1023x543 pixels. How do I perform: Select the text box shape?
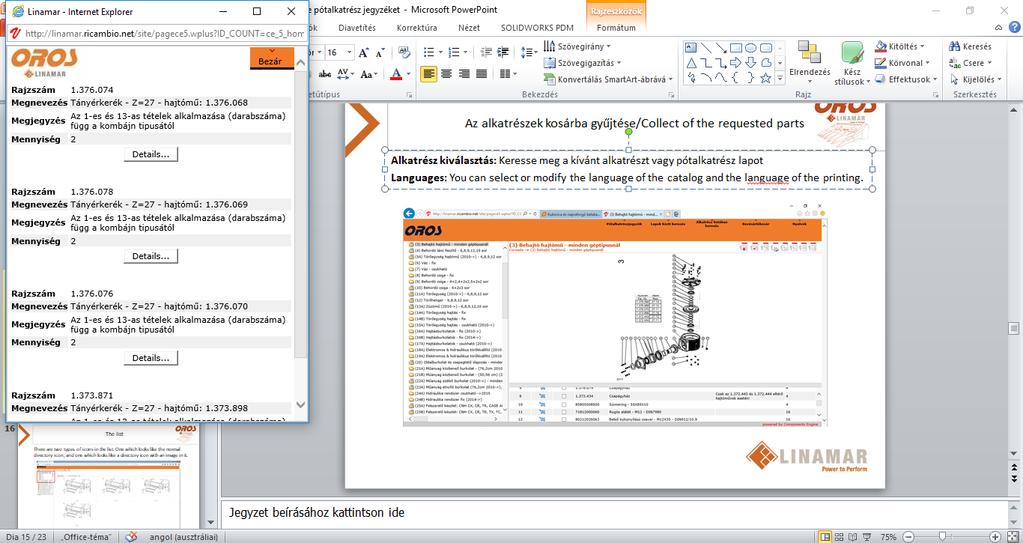(690, 48)
